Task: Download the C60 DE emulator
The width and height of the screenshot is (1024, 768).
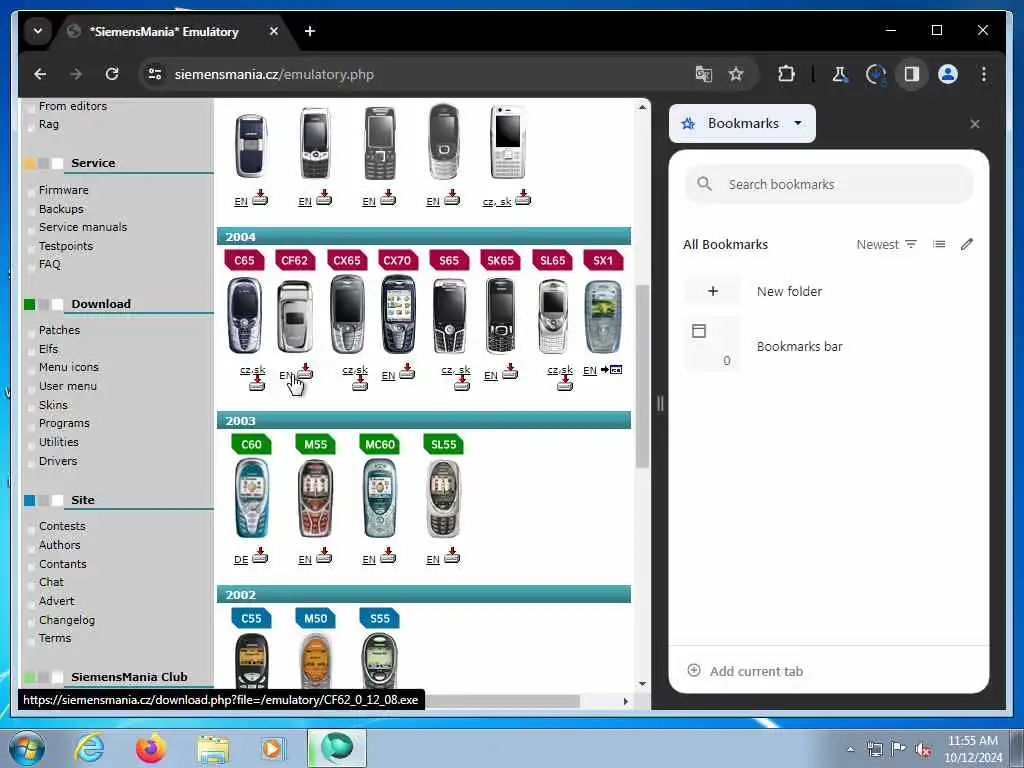Action: [260, 556]
